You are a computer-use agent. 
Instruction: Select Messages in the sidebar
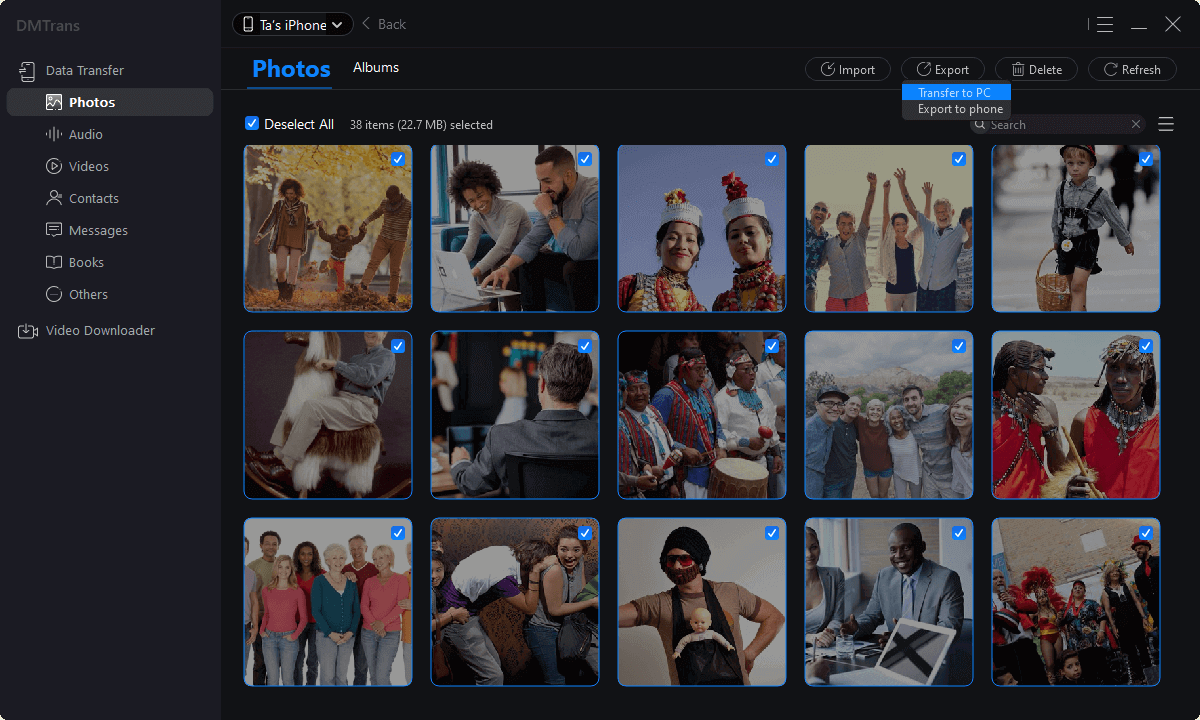tap(98, 230)
